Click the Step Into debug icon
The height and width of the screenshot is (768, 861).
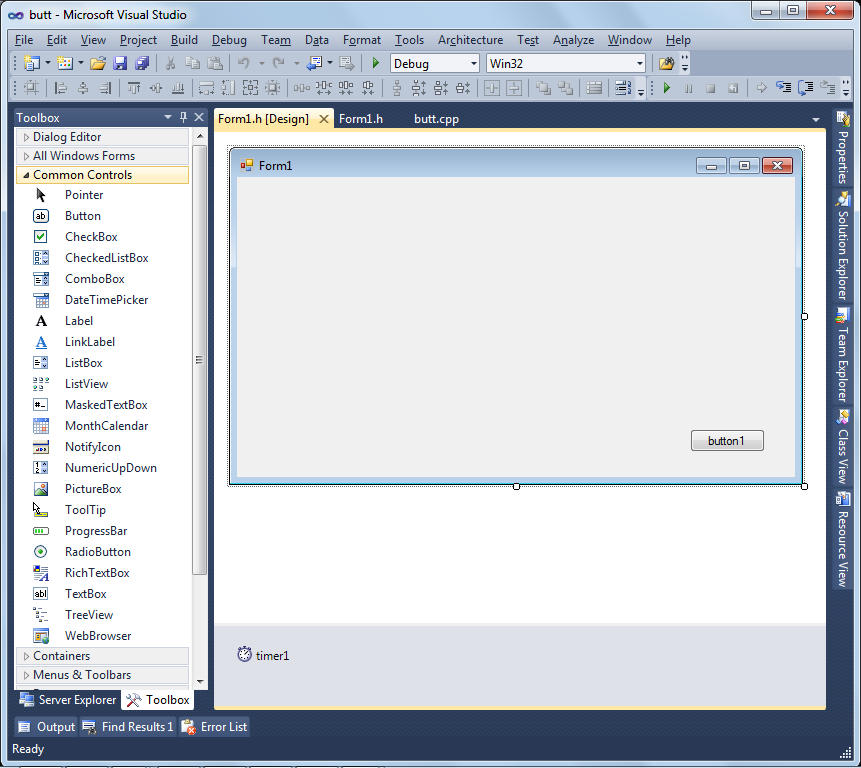click(x=784, y=88)
